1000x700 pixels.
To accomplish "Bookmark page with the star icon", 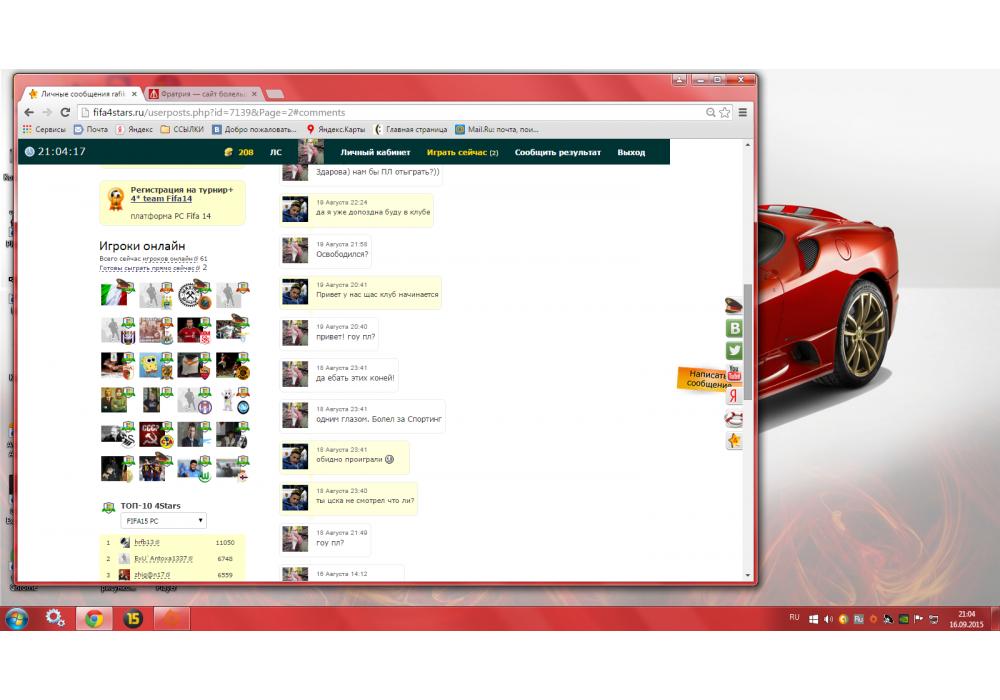I will (x=725, y=113).
